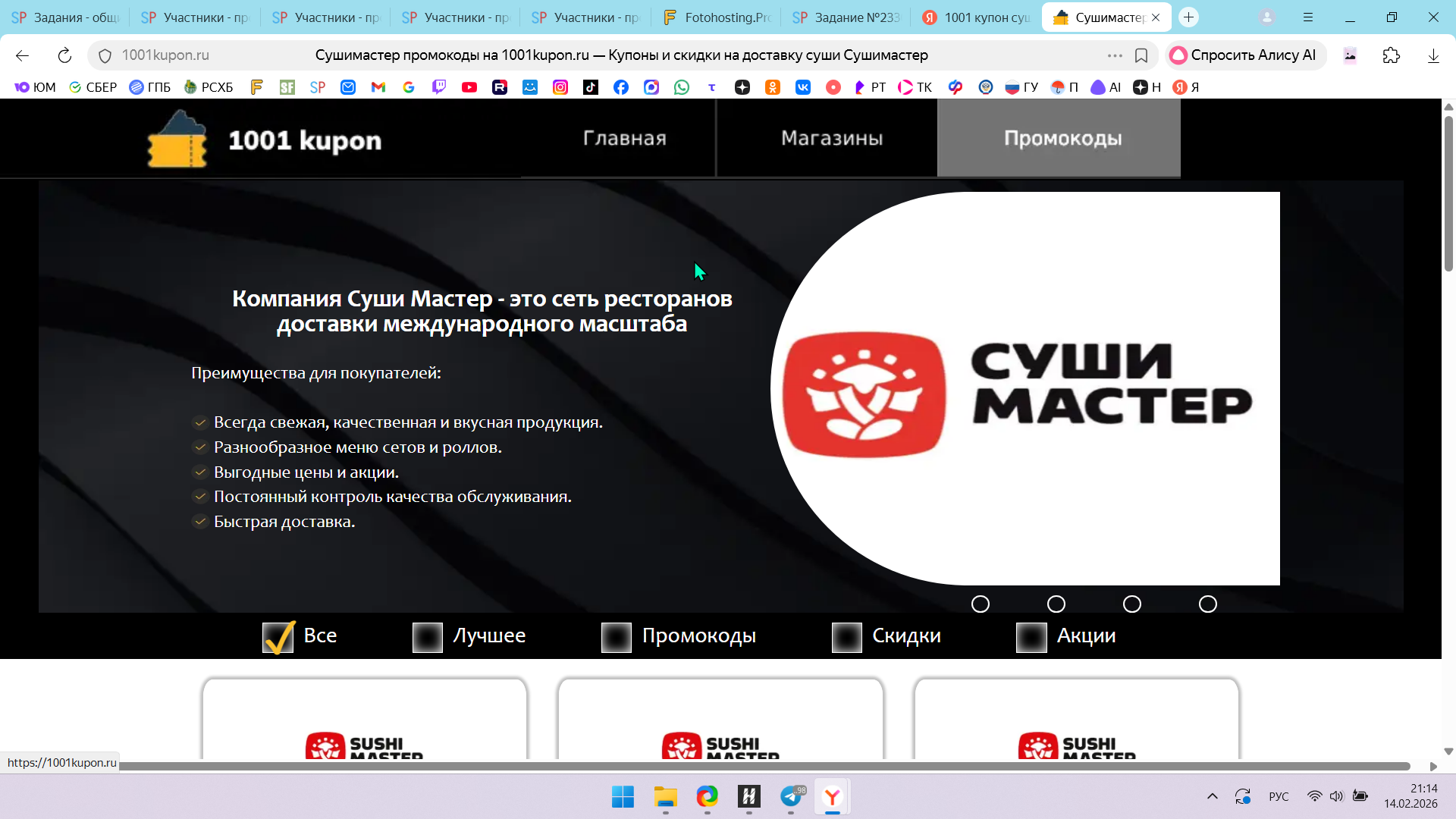1456x819 pixels.
Task: Open the Gmail bookmark icon
Action: (x=378, y=87)
